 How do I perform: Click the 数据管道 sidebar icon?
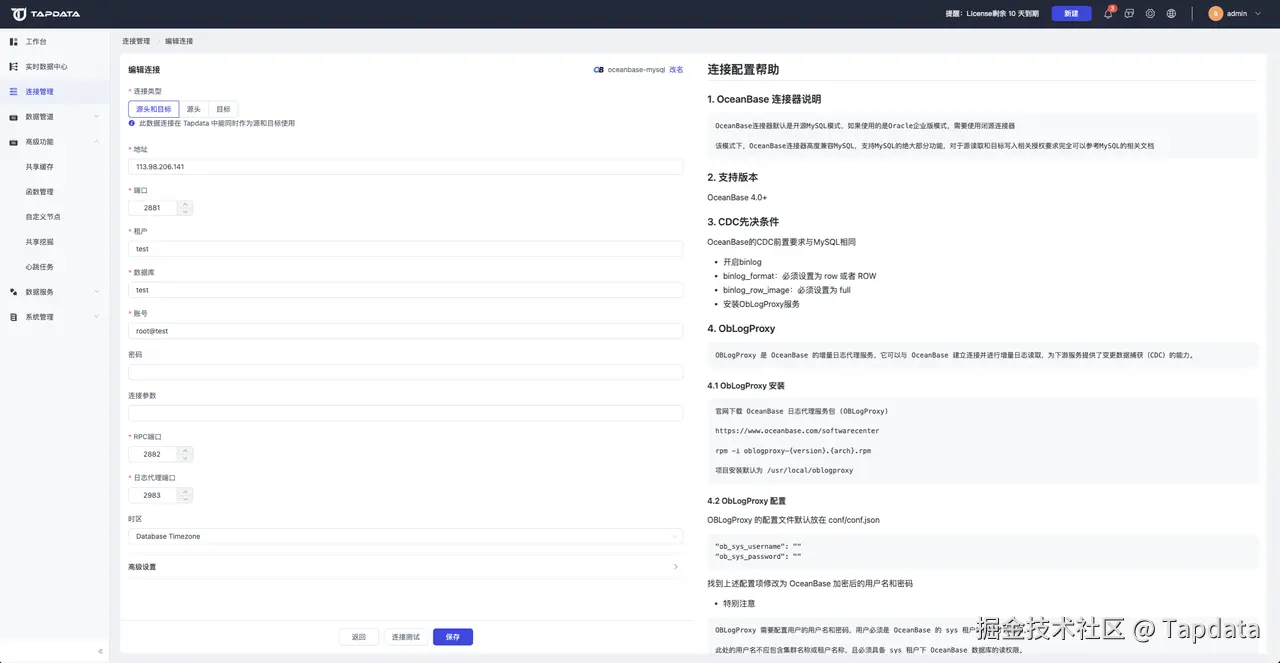14,116
